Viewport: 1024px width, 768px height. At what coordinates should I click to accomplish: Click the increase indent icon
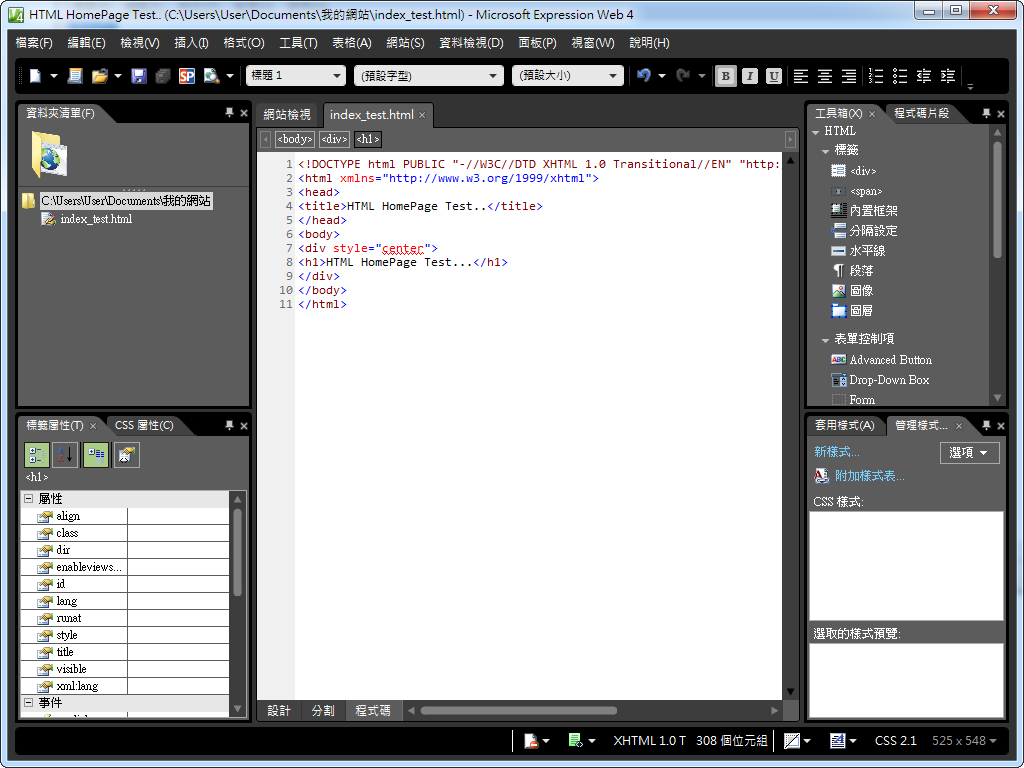(x=948, y=76)
